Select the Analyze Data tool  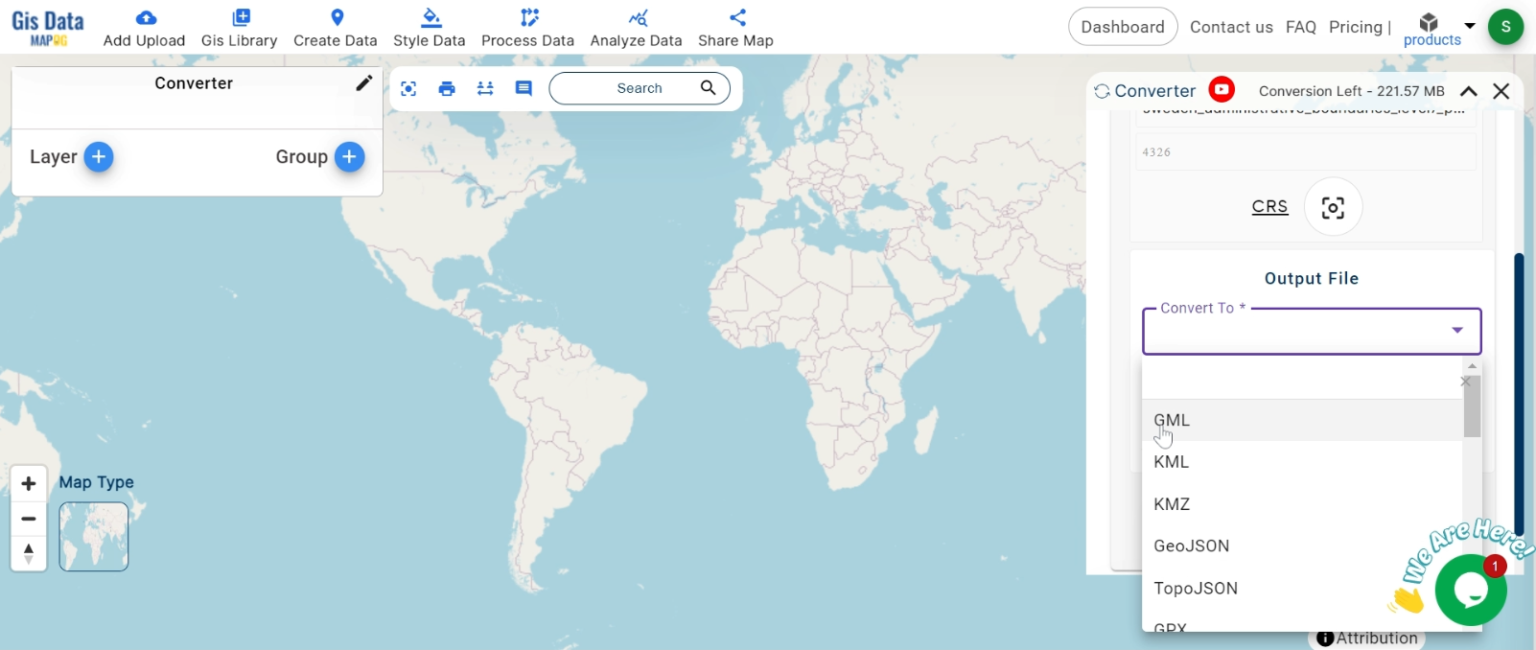point(636,27)
